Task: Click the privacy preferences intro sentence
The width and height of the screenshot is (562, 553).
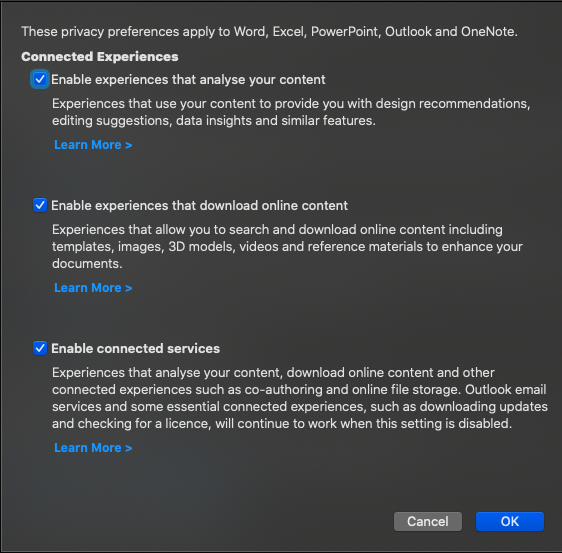Action: pyautogui.click(x=269, y=32)
